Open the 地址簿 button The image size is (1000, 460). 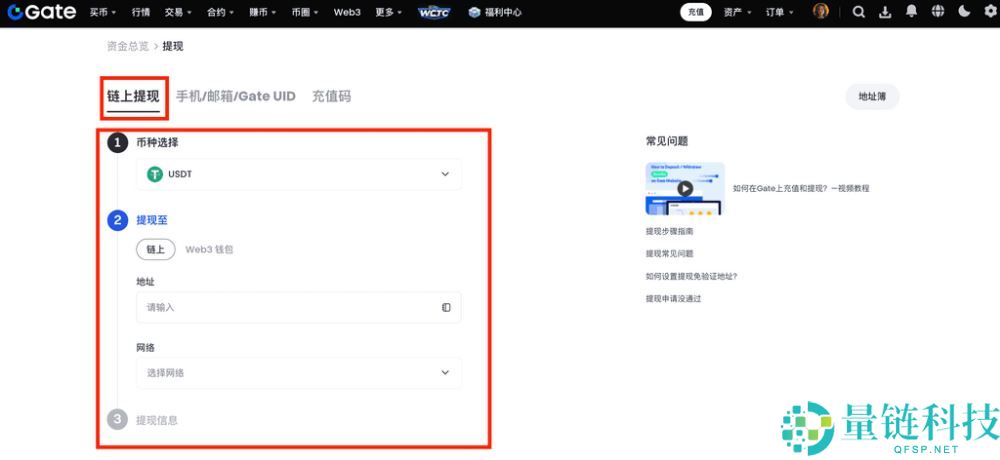click(x=872, y=96)
